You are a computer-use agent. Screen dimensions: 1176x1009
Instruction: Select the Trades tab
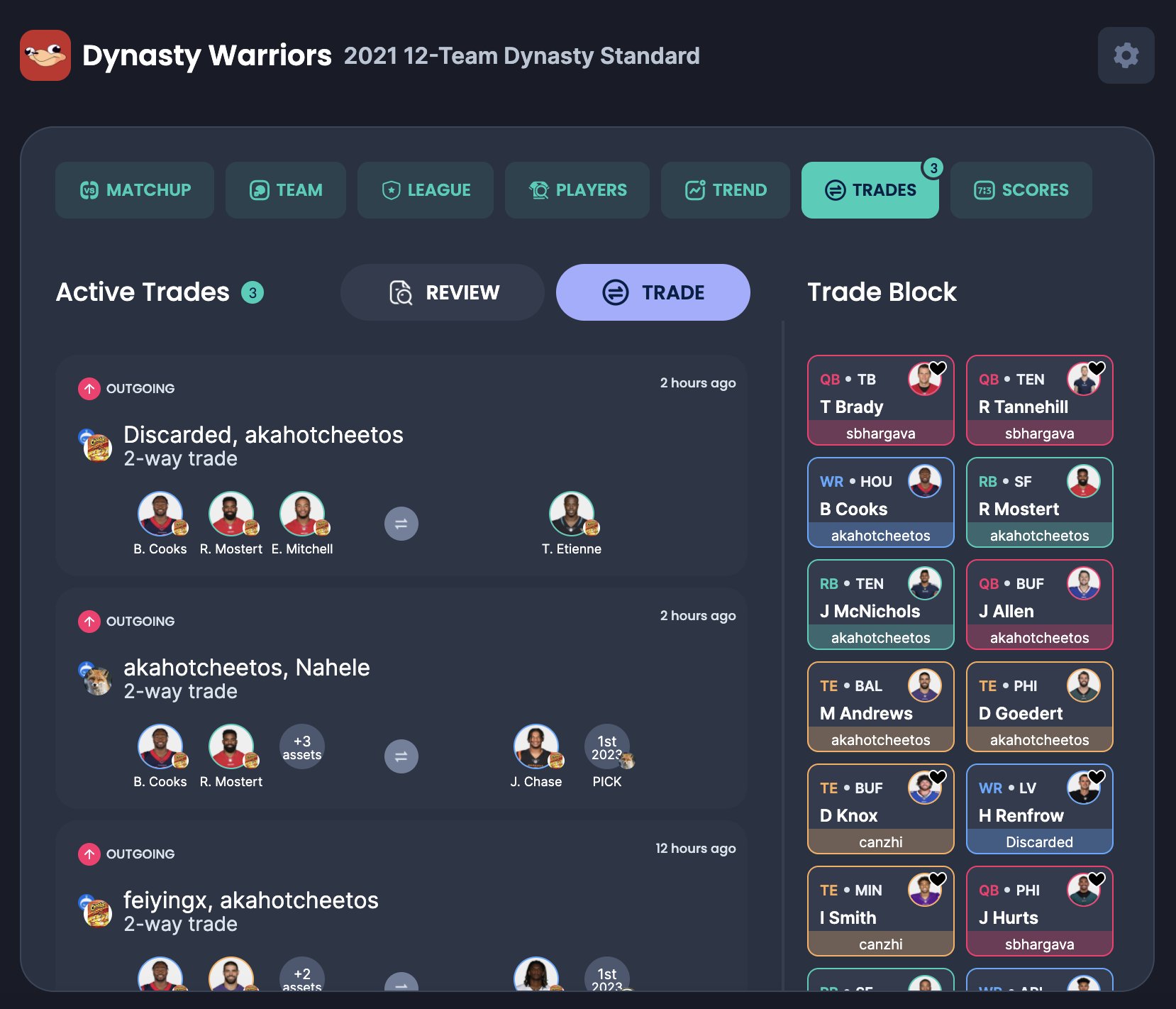point(870,190)
